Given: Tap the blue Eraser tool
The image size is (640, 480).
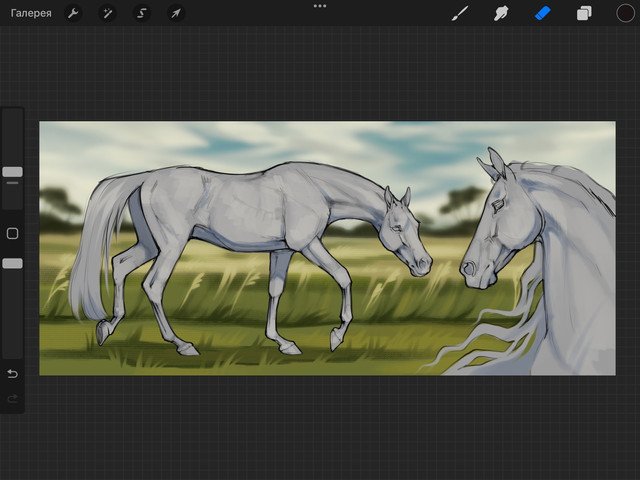Looking at the screenshot, I should 542,13.
